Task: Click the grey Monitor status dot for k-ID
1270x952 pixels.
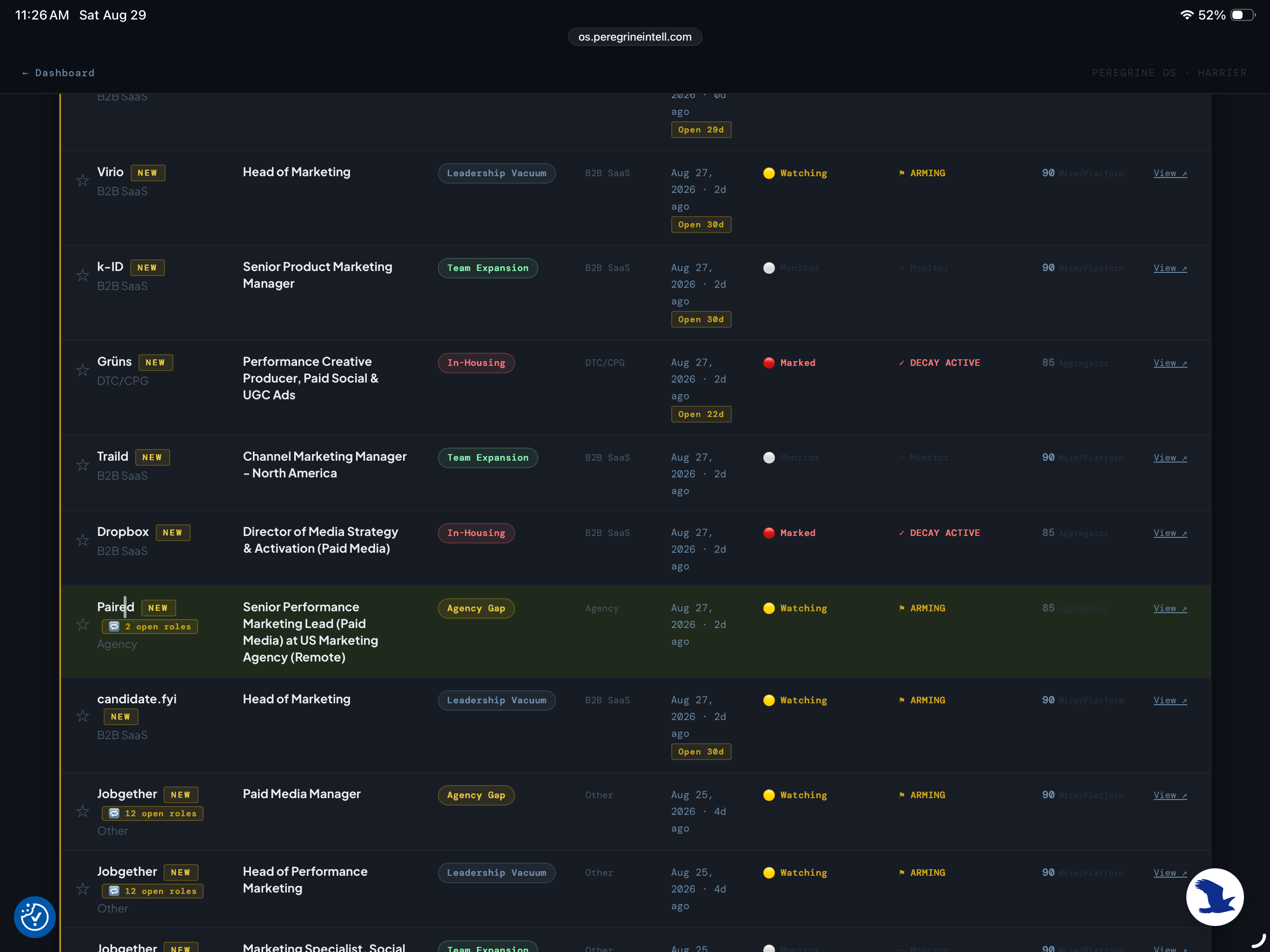Action: pos(769,268)
